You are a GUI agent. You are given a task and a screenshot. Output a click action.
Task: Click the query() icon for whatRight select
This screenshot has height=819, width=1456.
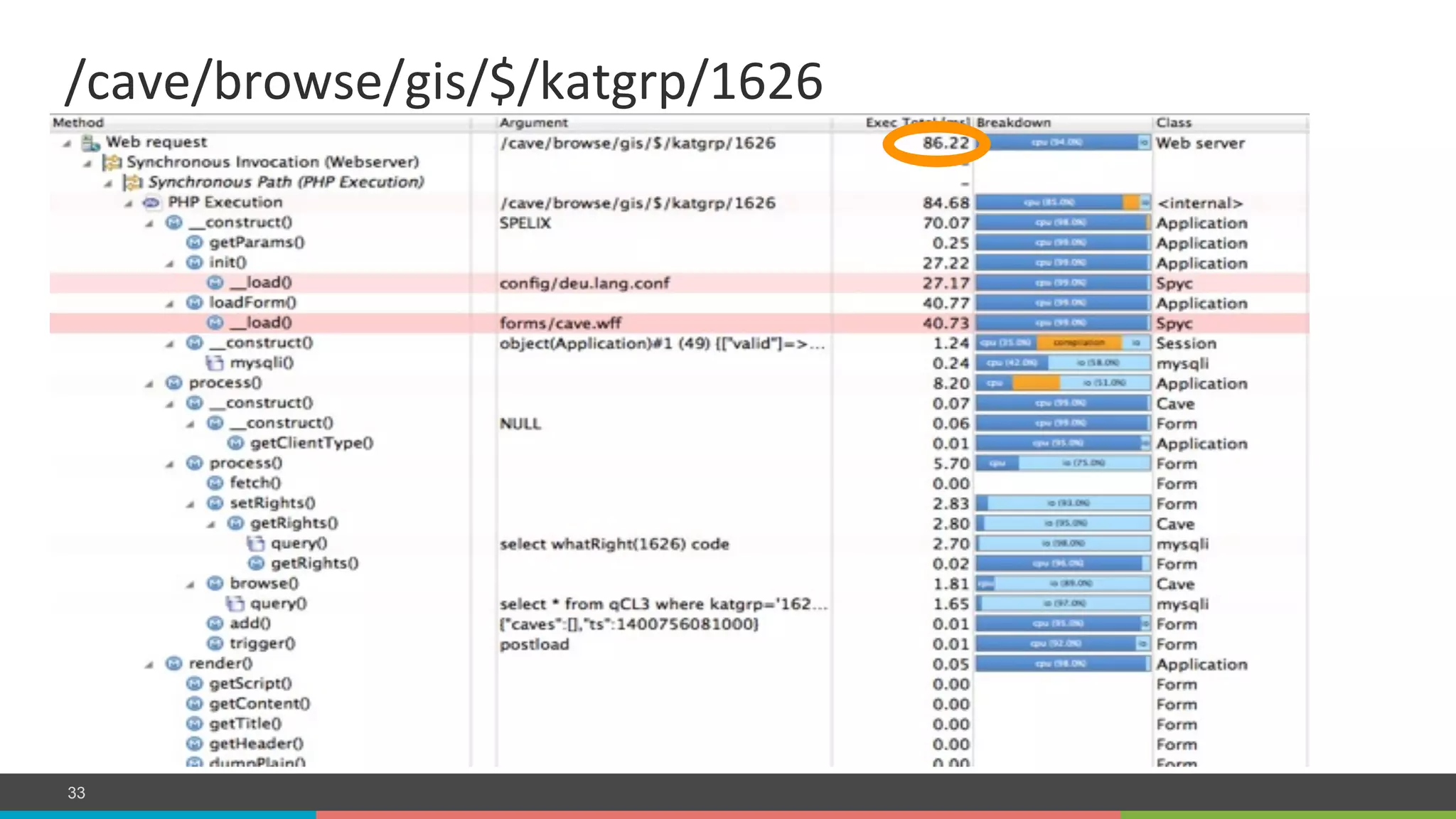pos(256,543)
